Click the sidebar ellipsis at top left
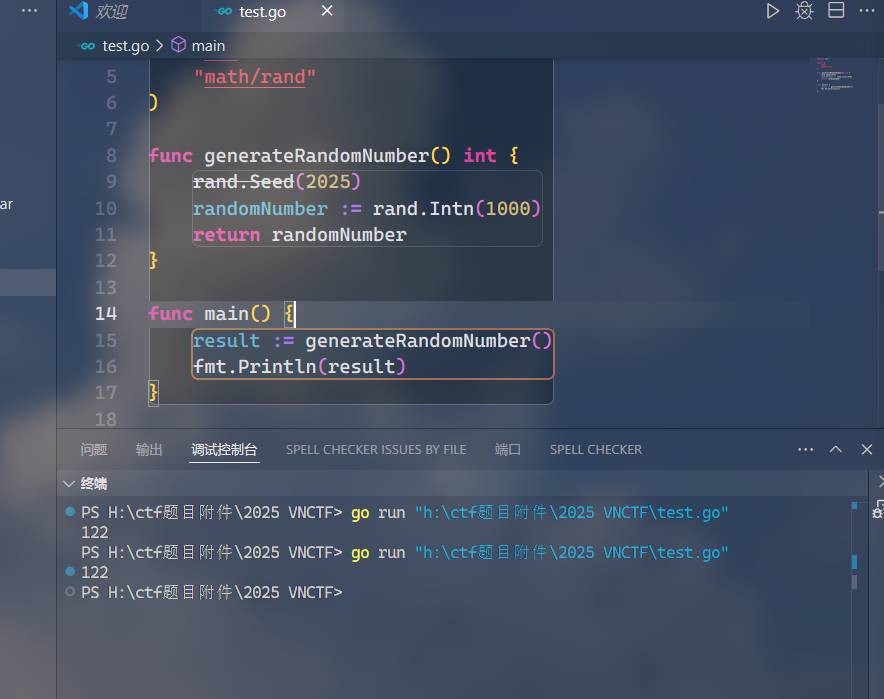This screenshot has height=699, width=884. point(29,11)
